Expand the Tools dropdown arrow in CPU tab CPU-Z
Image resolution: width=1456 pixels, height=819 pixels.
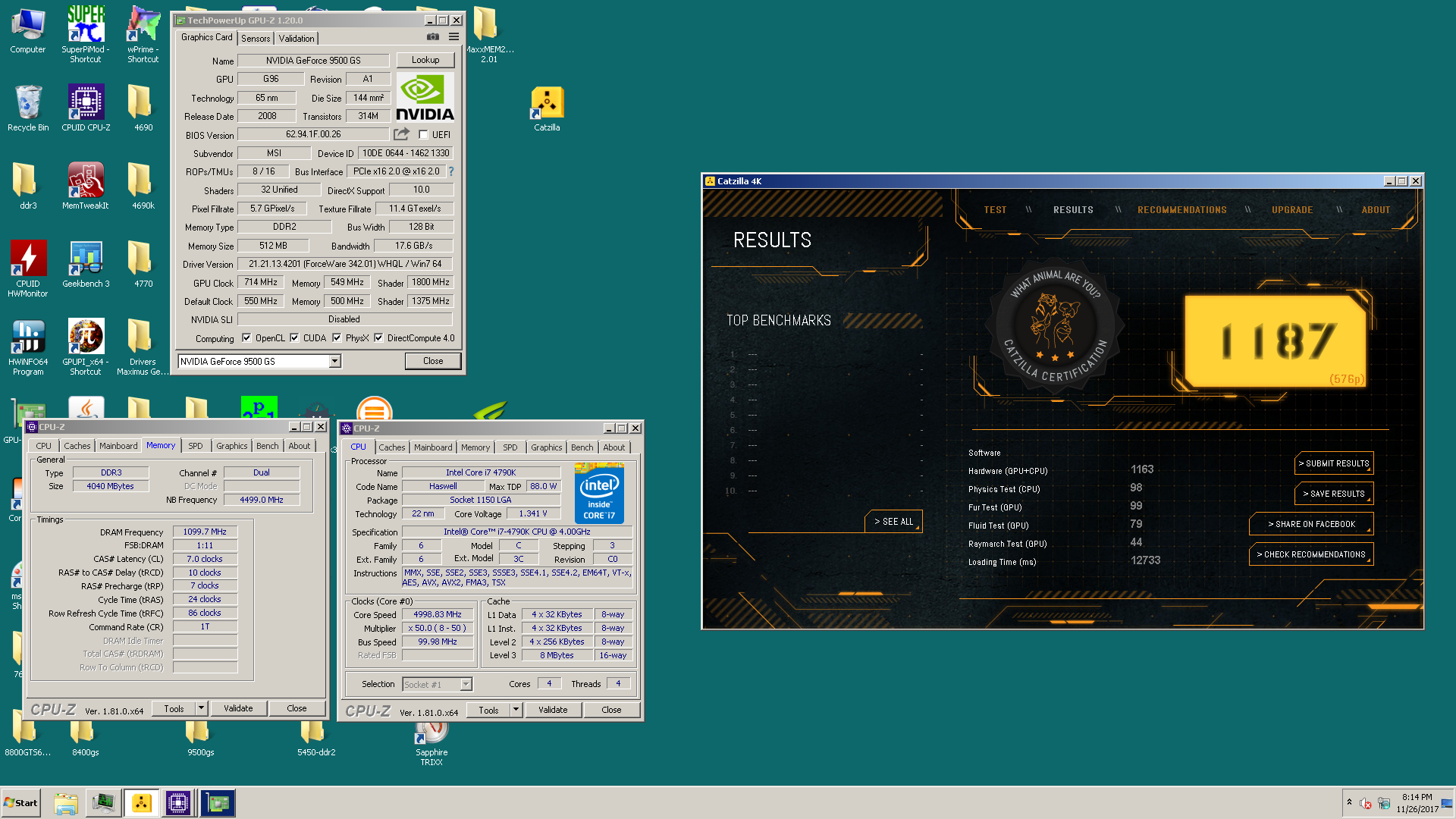pyautogui.click(x=516, y=710)
